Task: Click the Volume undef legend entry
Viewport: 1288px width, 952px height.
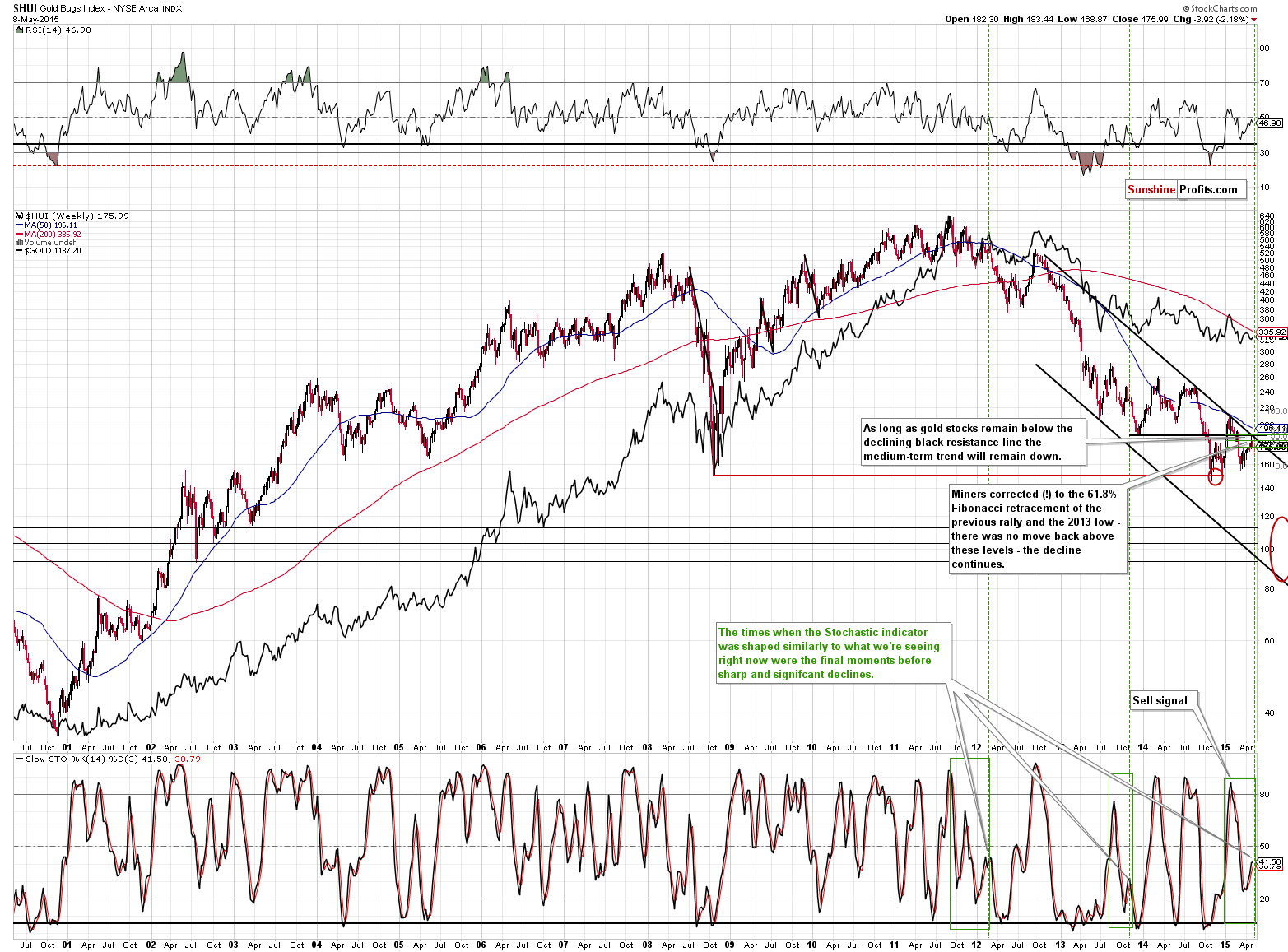Action: 50,243
